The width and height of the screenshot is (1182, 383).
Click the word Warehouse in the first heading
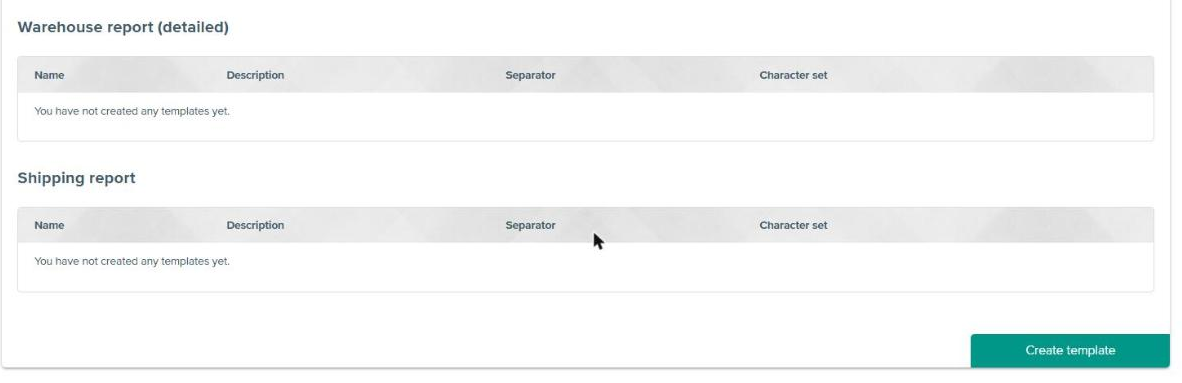(x=60, y=27)
